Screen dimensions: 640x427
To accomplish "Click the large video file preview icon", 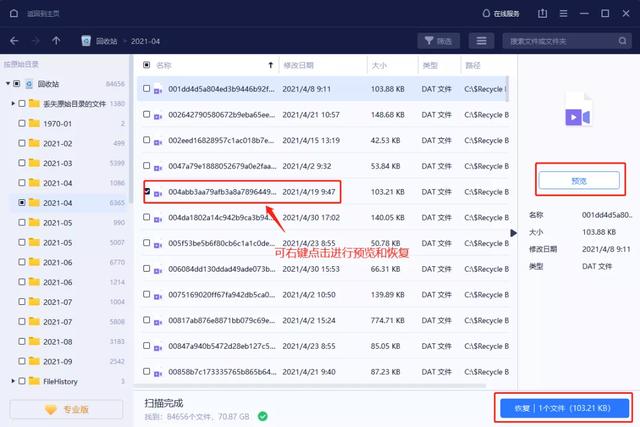I will point(578,110).
